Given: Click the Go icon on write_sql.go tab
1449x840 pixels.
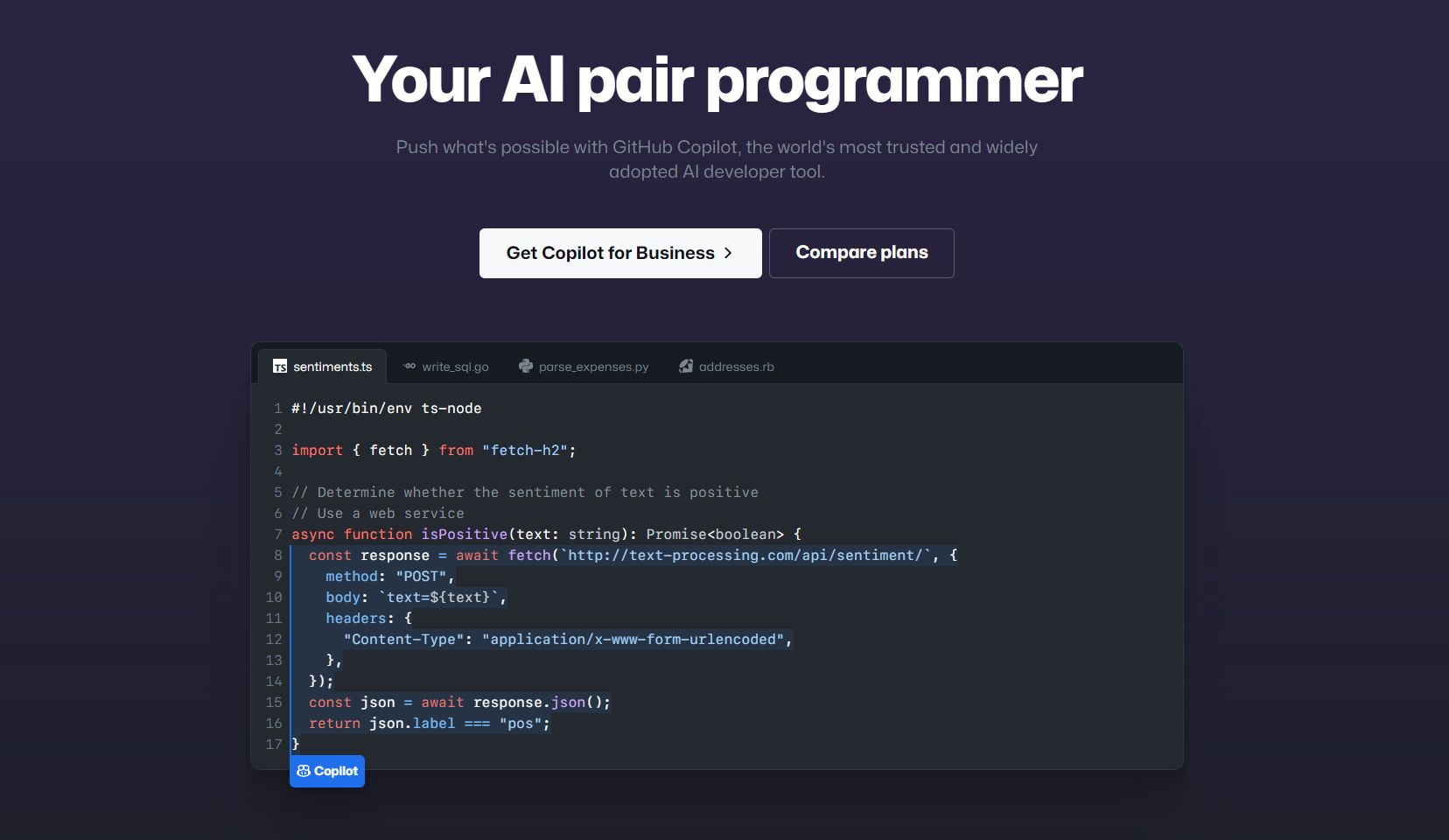Looking at the screenshot, I should [x=409, y=367].
